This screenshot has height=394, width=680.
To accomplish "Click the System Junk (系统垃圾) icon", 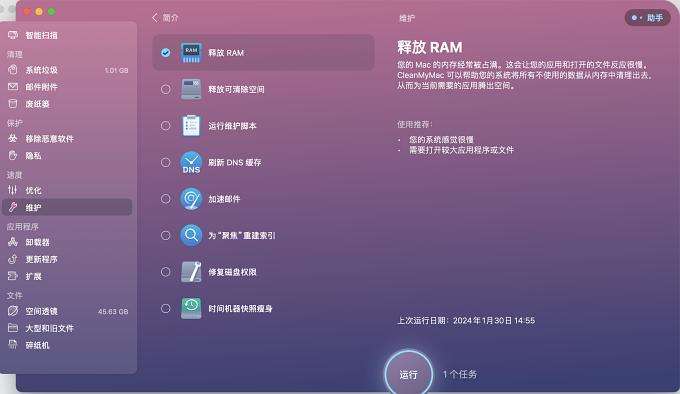I will point(13,69).
